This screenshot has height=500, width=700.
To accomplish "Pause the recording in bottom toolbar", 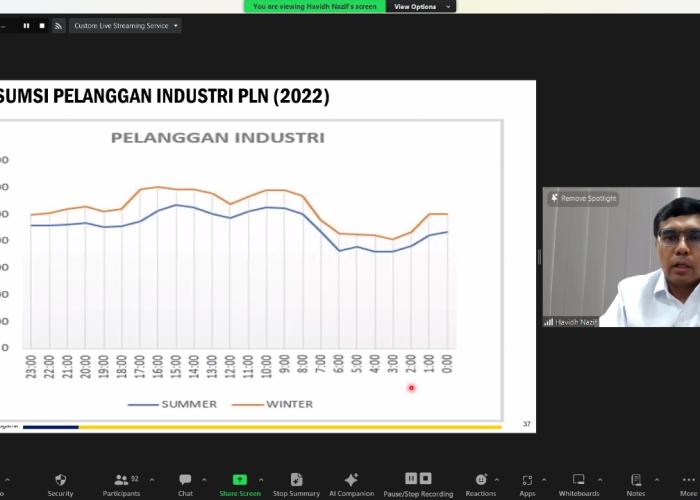I will point(410,478).
